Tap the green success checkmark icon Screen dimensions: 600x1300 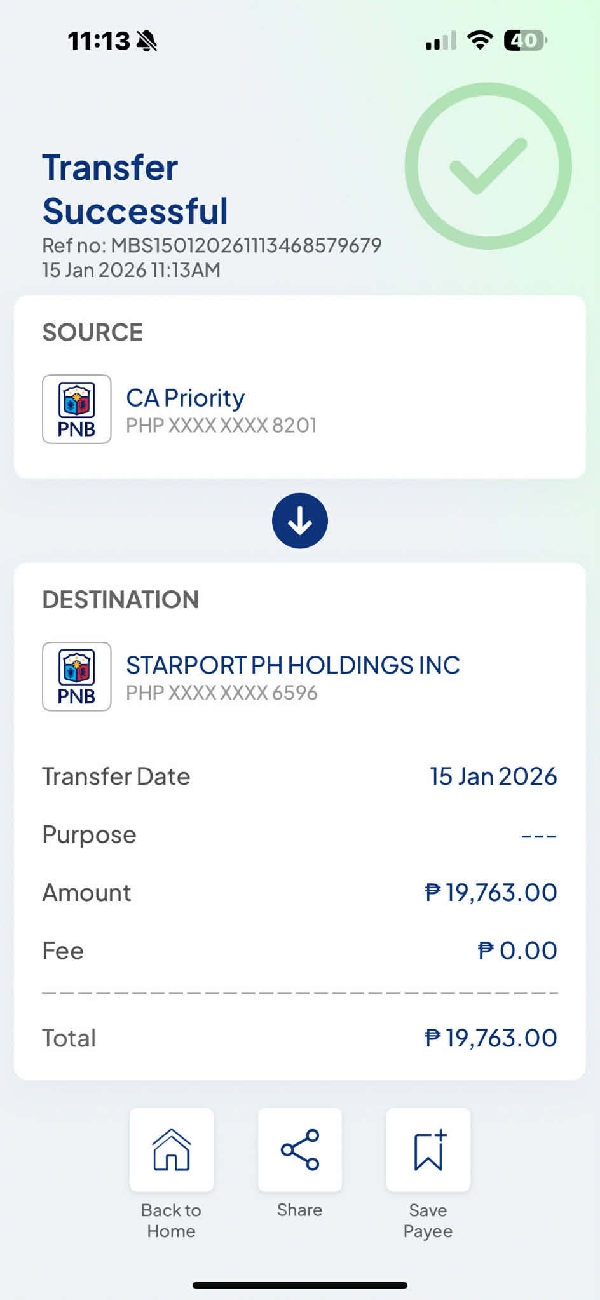coord(487,166)
